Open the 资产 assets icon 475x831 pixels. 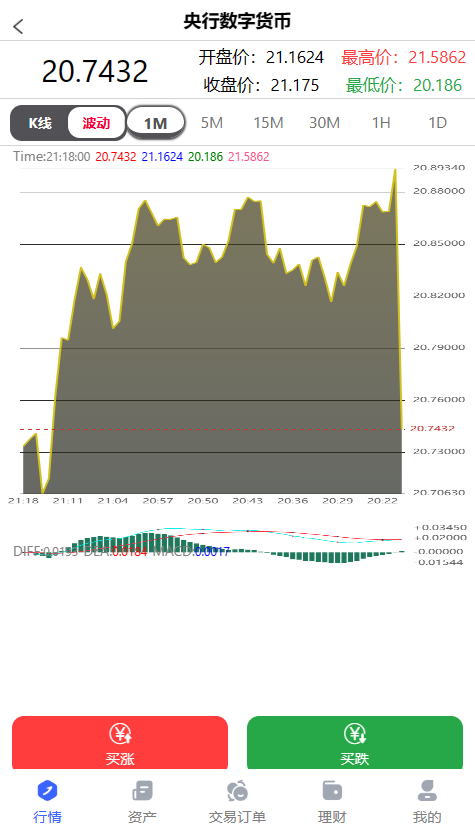(x=142, y=791)
